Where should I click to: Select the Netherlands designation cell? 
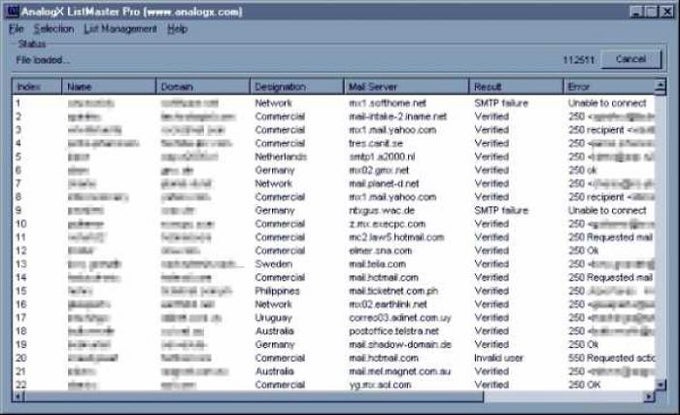click(x=281, y=157)
